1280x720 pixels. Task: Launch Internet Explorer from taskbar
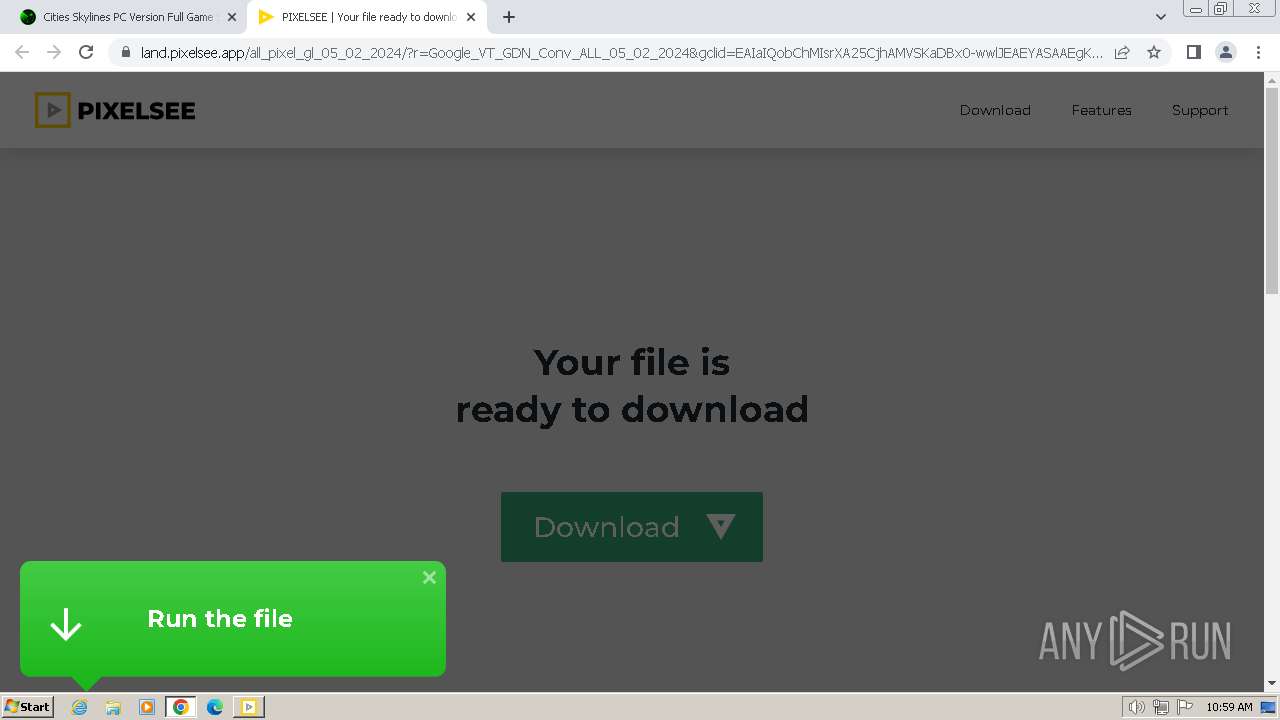pyautogui.click(x=80, y=707)
